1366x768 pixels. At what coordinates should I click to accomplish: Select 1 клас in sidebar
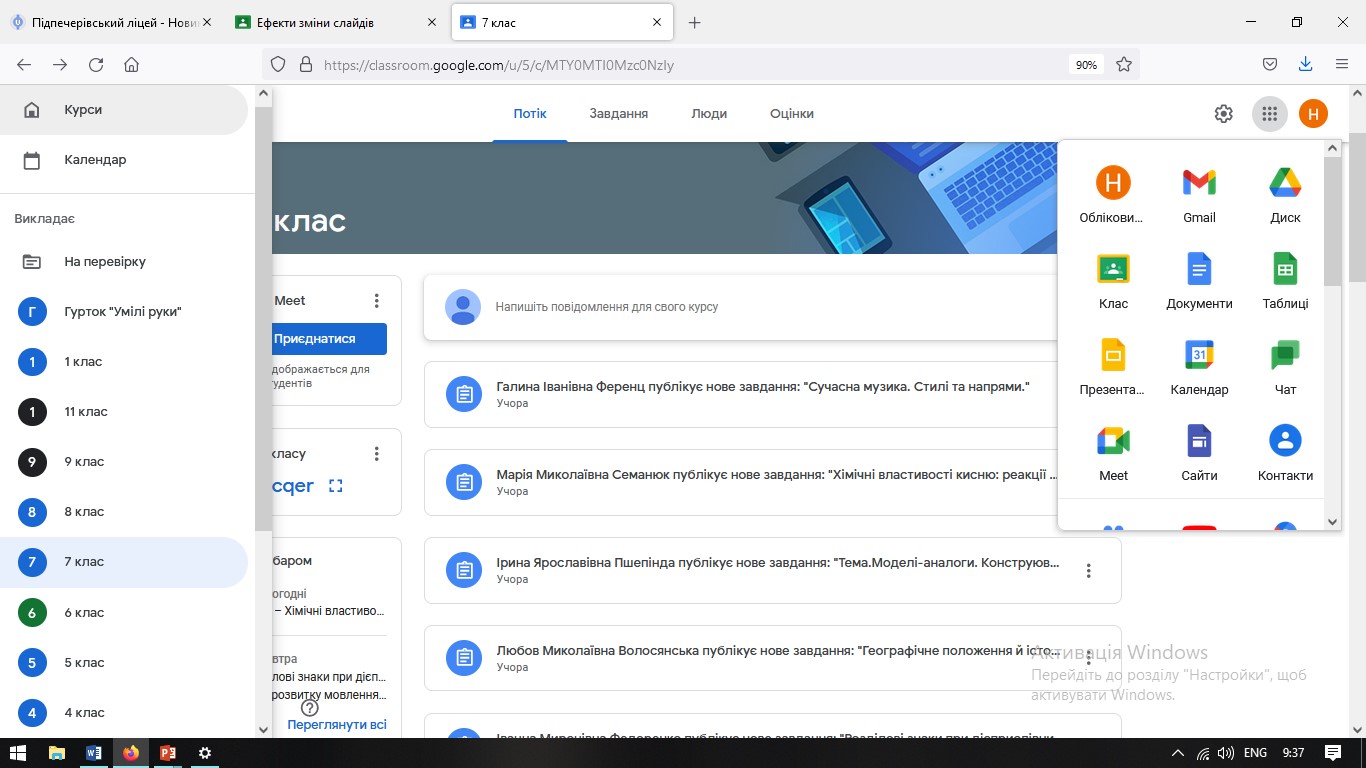coord(124,362)
